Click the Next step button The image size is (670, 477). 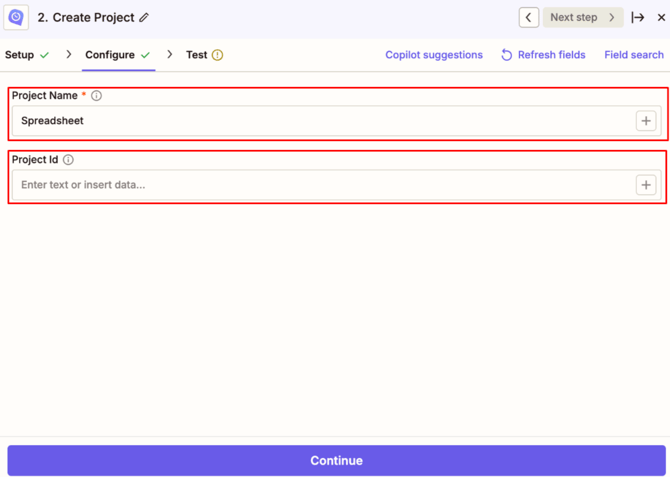click(x=583, y=18)
